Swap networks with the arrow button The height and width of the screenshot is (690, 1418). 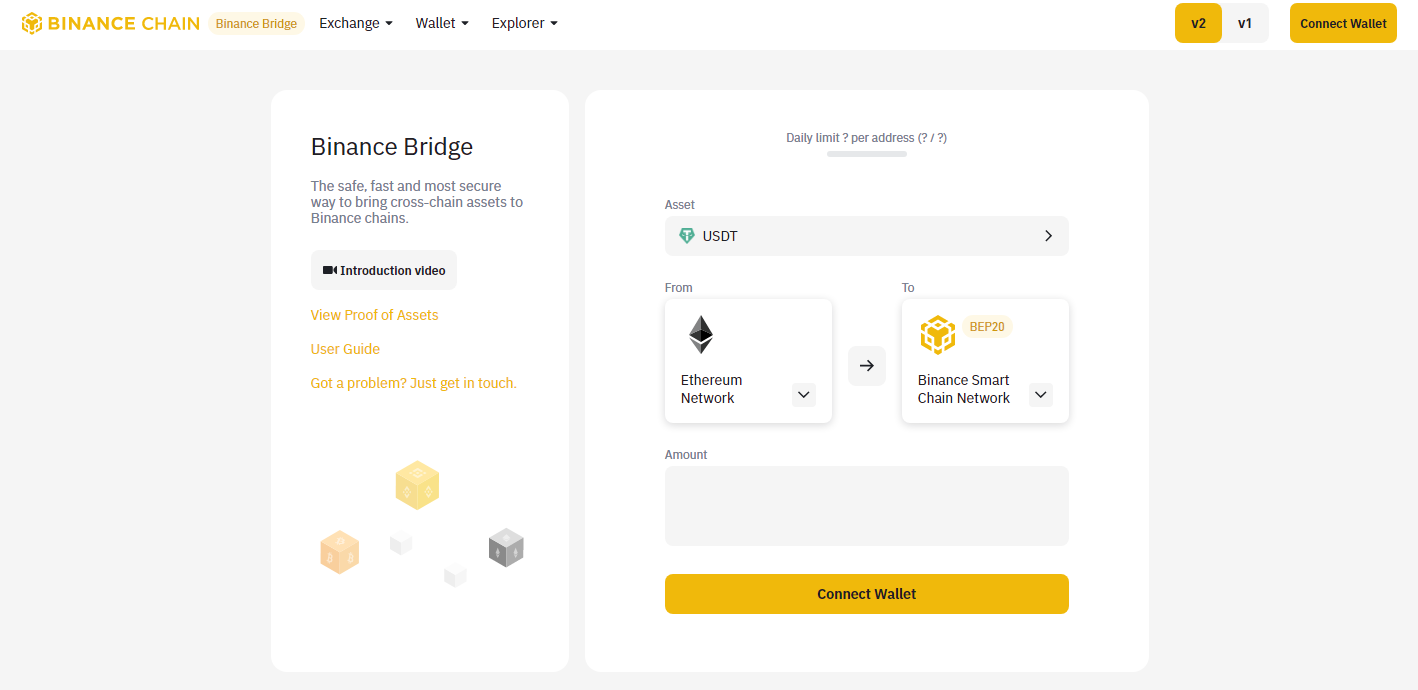tap(867, 366)
